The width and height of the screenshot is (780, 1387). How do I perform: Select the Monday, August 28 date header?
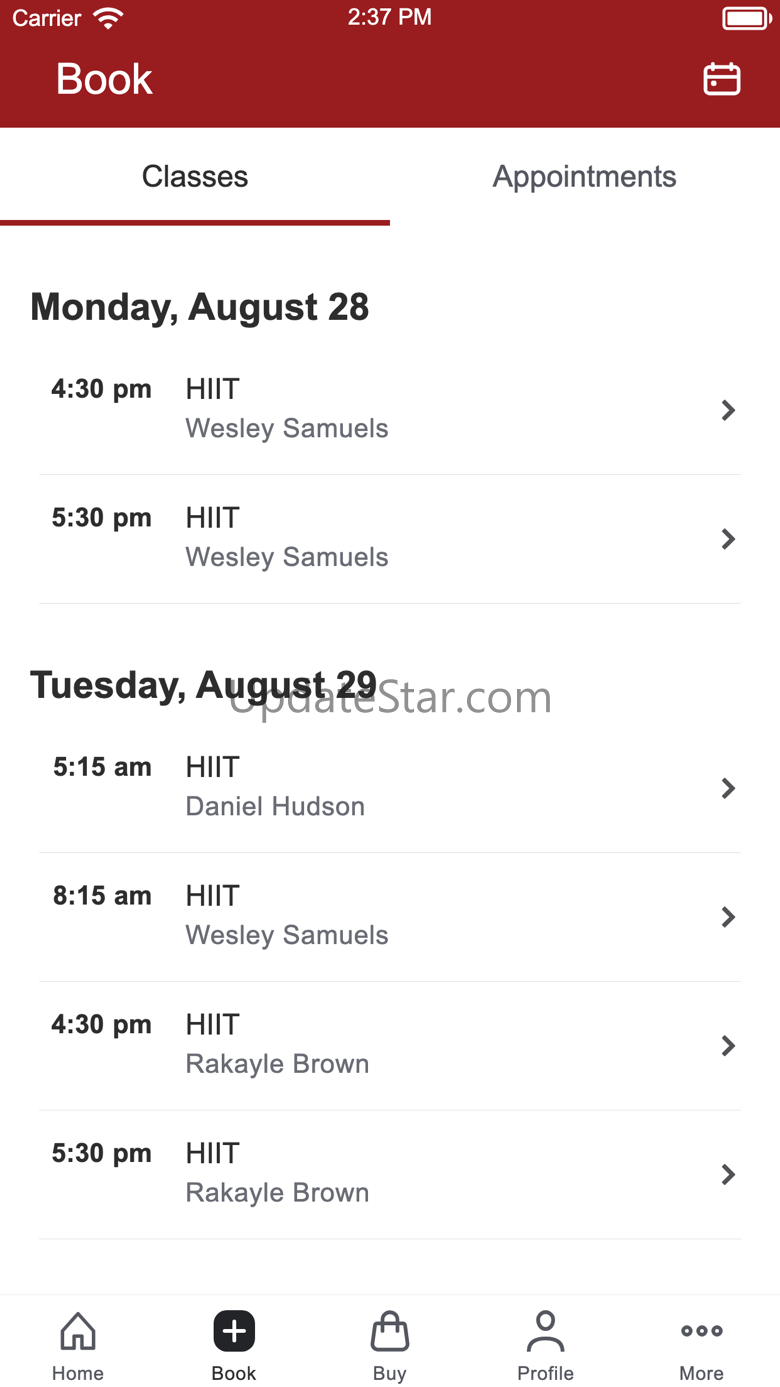click(x=200, y=307)
